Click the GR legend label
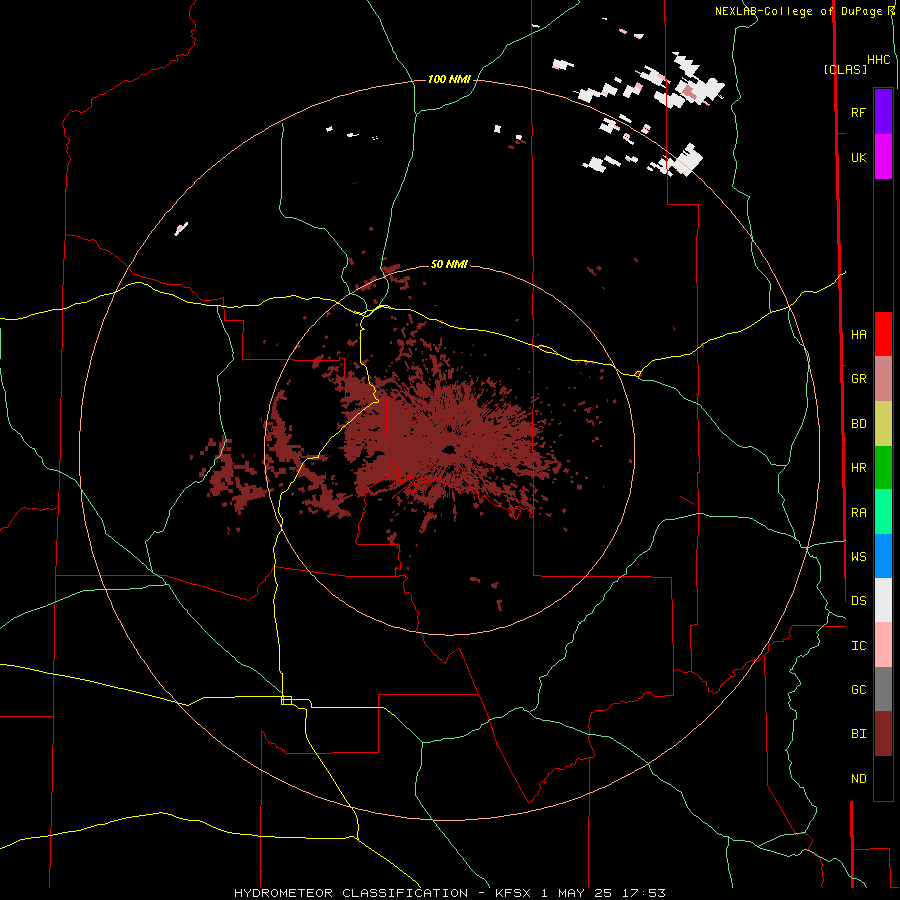Viewport: 900px width, 900px height. point(859,379)
